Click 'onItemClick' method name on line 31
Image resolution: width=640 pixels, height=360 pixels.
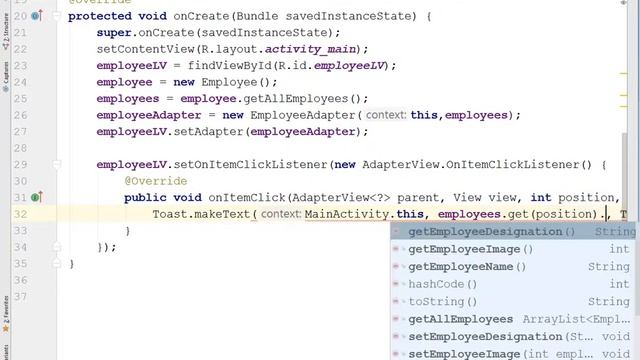tap(247, 198)
